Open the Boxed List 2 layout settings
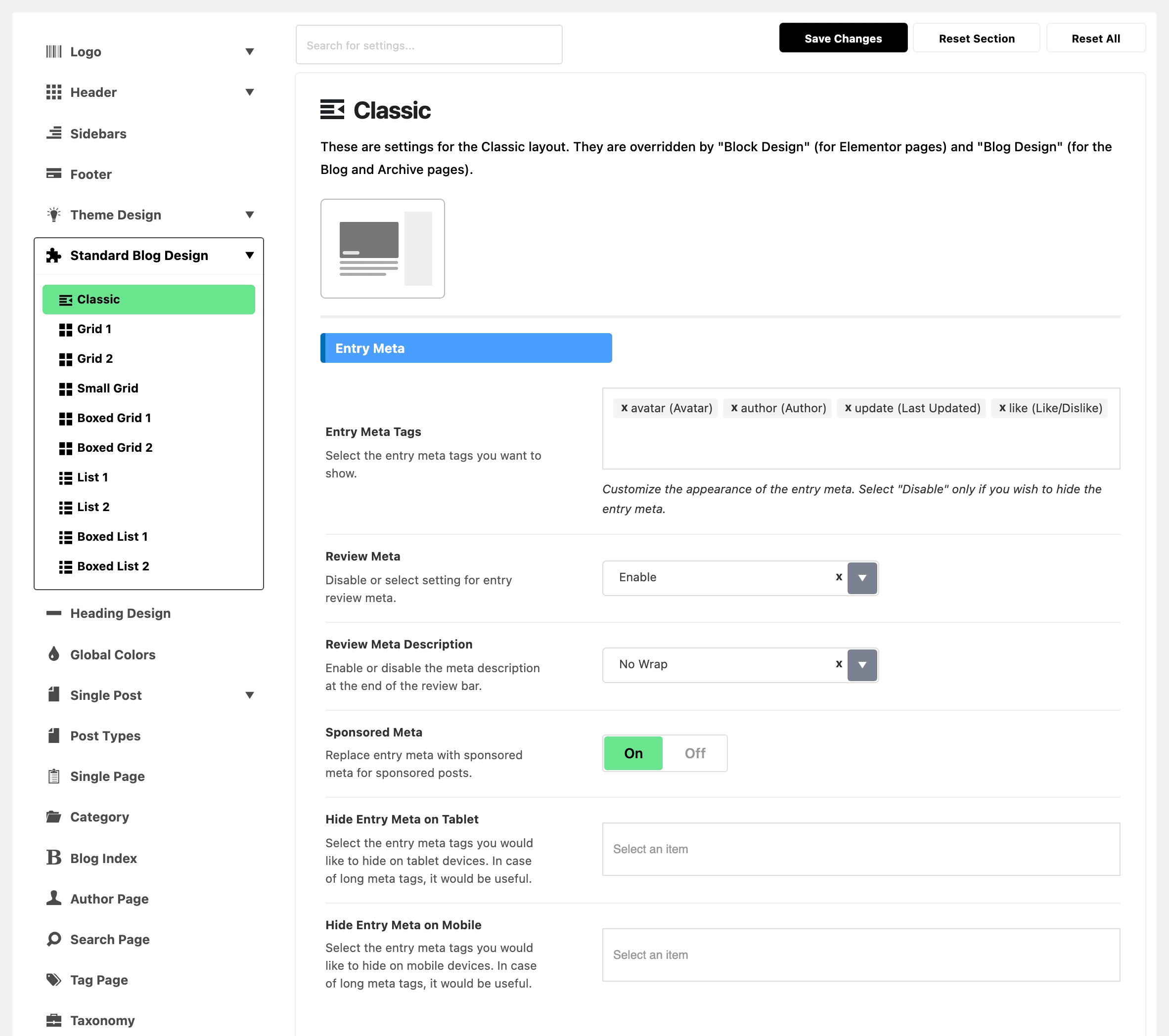Viewport: 1169px width, 1036px height. [x=149, y=566]
